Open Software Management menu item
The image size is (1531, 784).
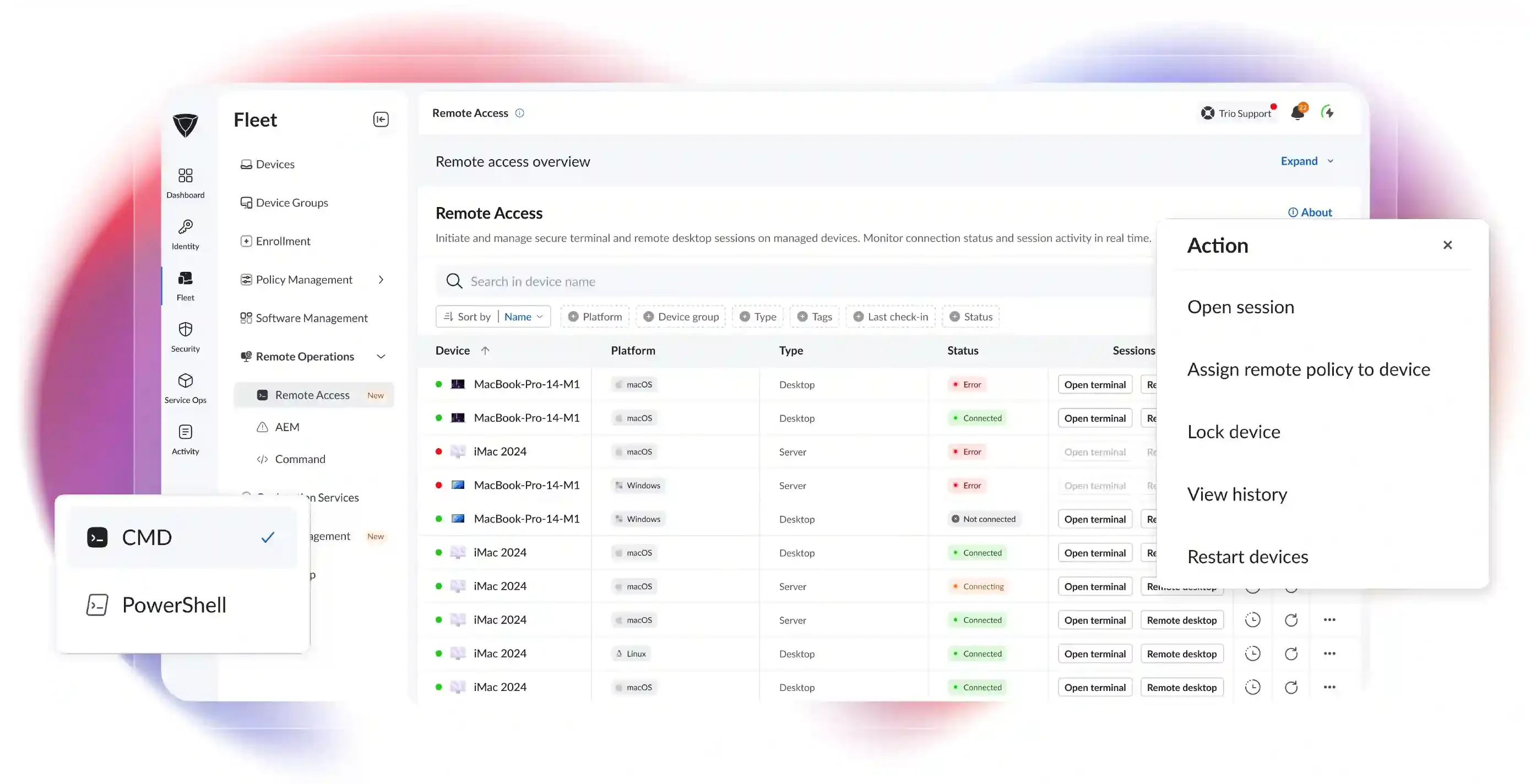point(303,318)
